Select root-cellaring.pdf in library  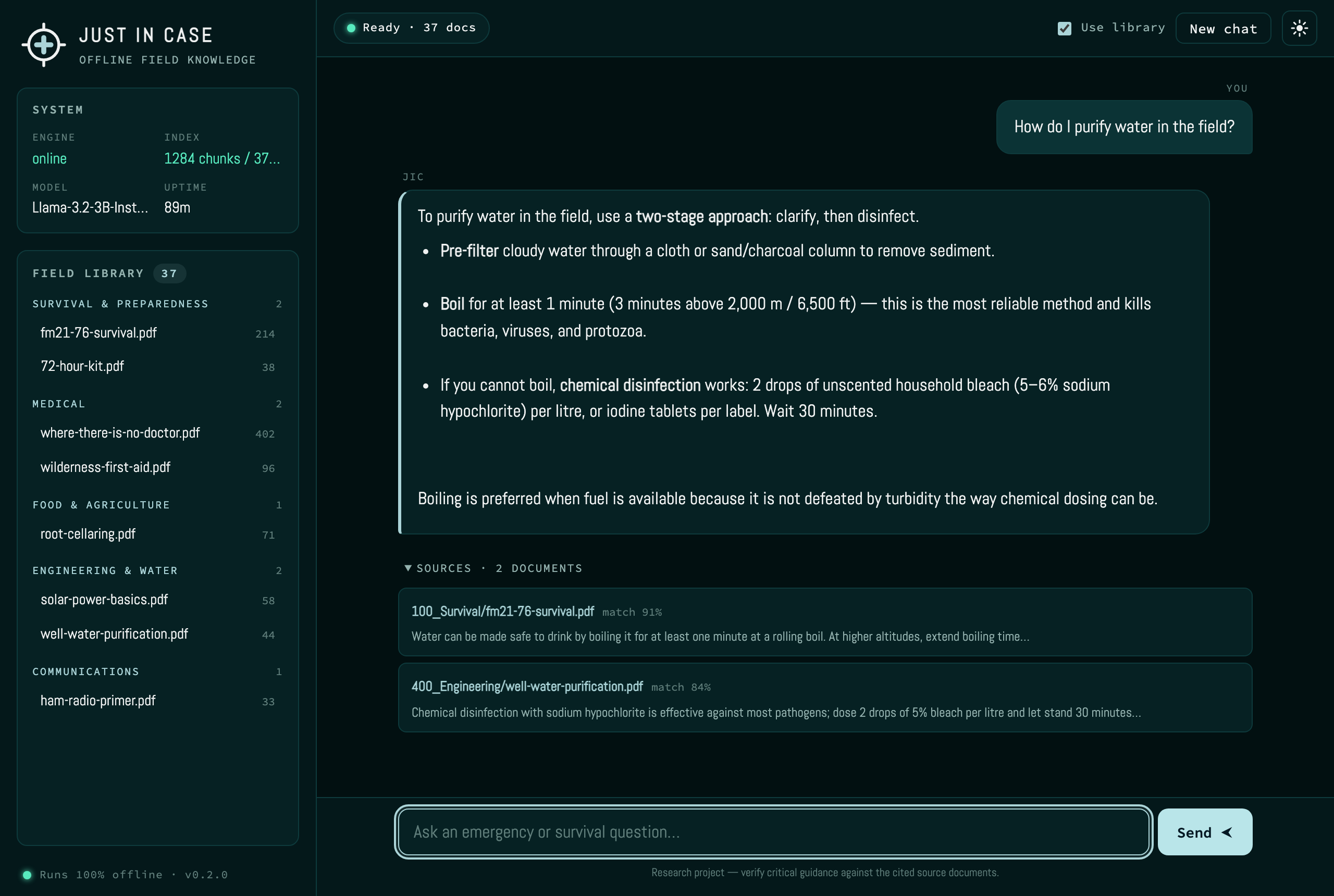[x=158, y=534]
